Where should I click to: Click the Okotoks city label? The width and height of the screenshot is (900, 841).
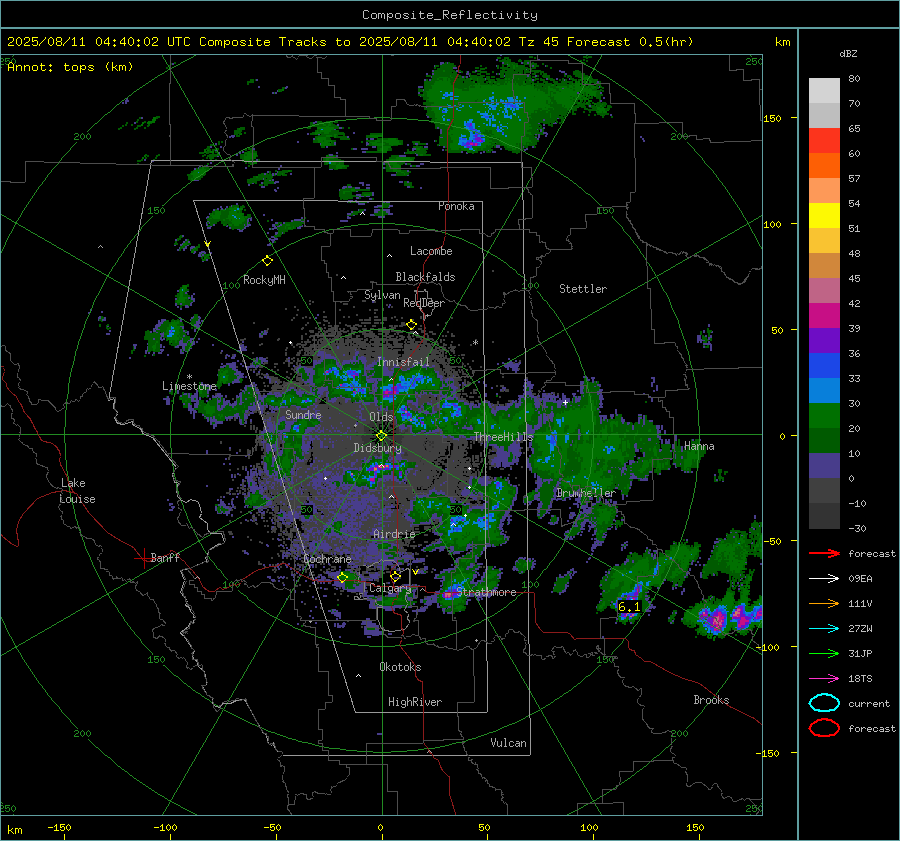(x=400, y=667)
